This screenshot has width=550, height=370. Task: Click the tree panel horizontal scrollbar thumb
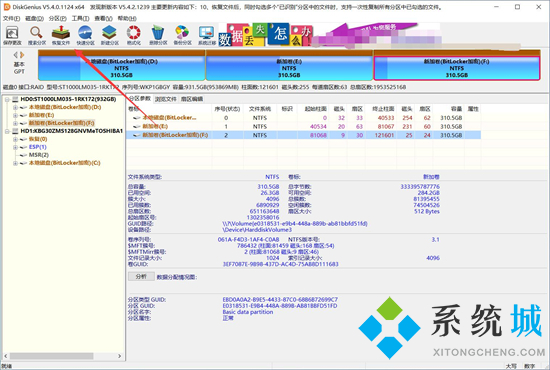[52, 356]
